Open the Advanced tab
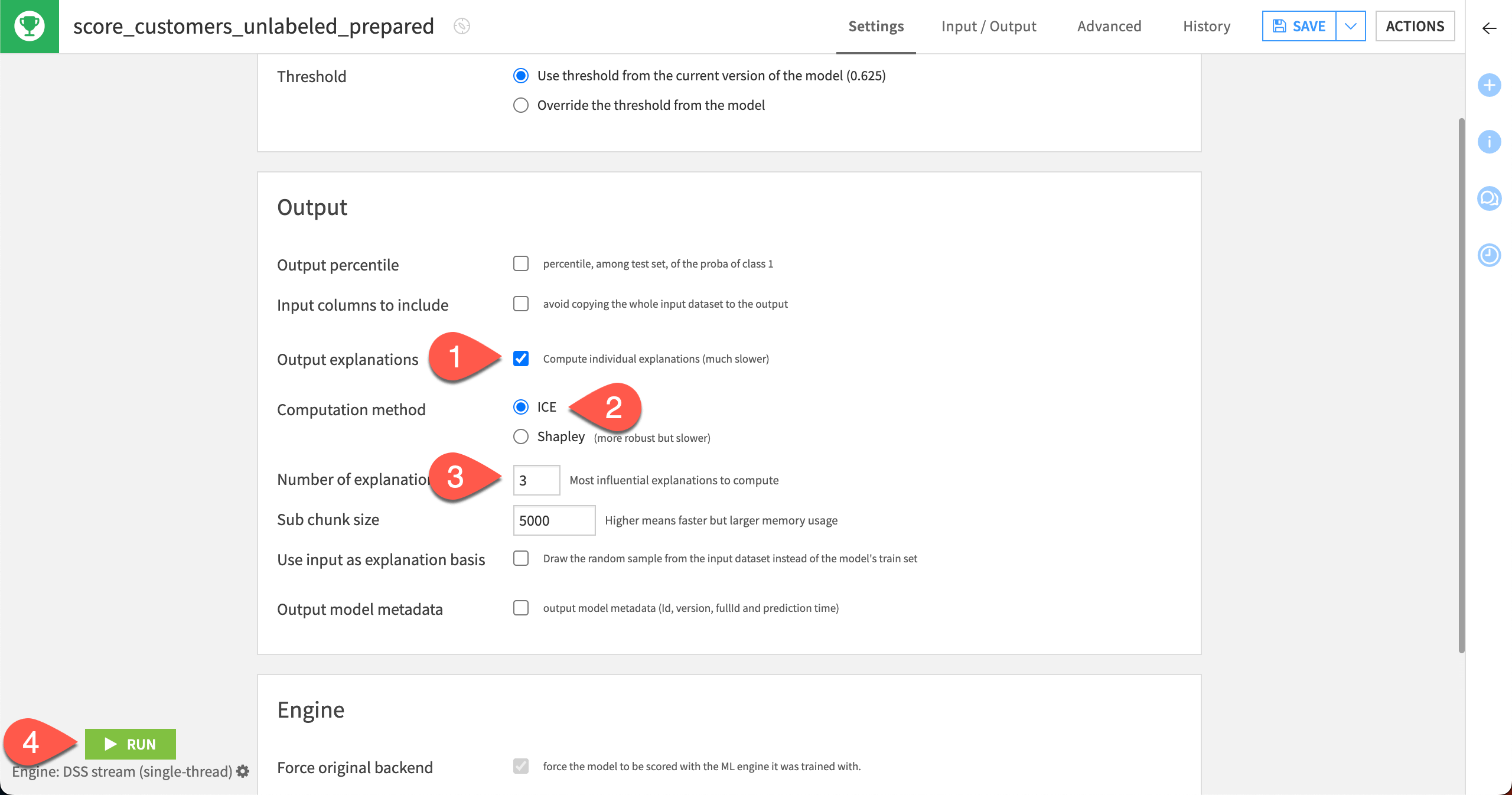 point(1109,27)
